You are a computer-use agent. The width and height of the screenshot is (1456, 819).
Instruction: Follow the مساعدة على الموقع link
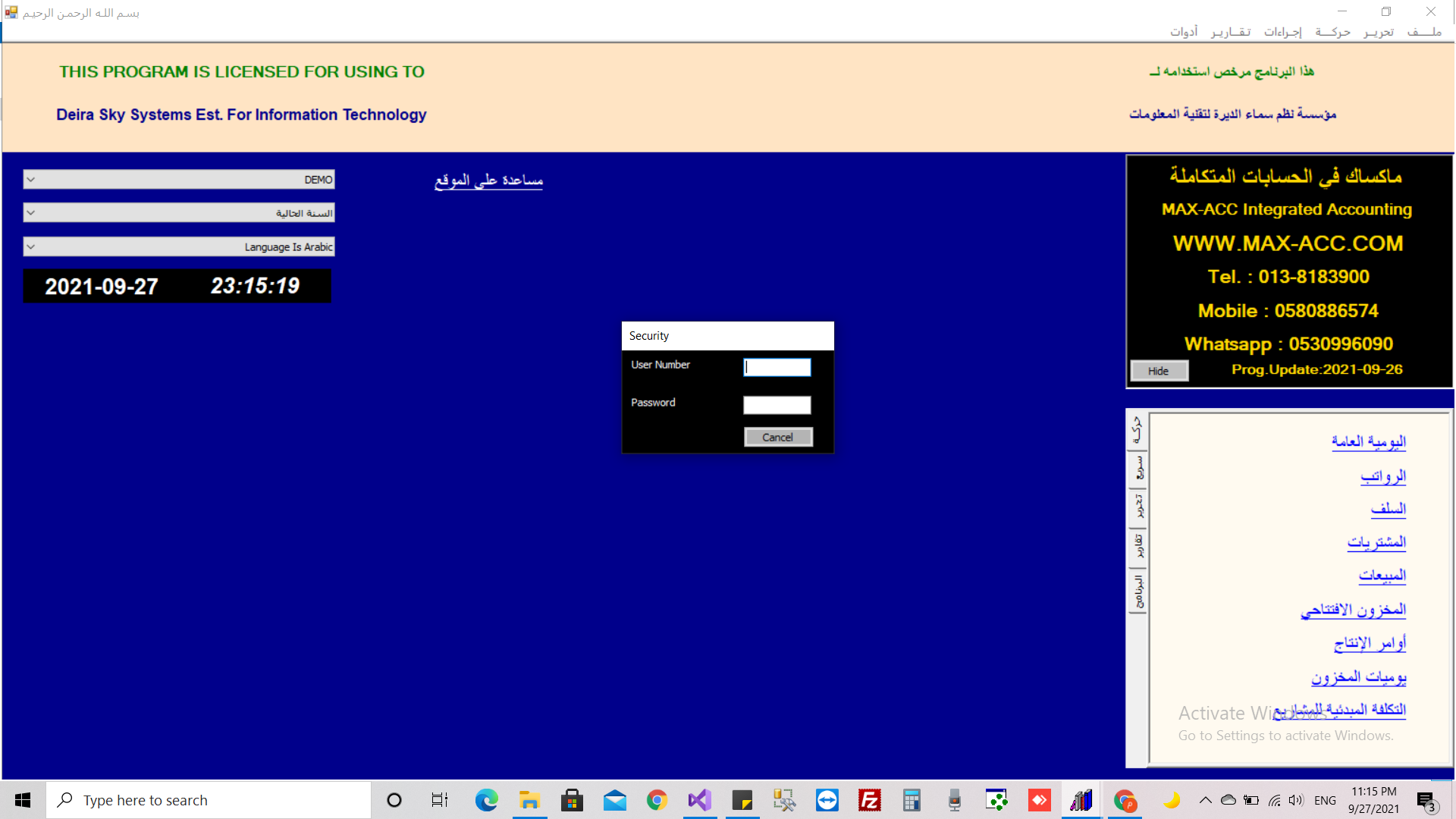tap(488, 180)
